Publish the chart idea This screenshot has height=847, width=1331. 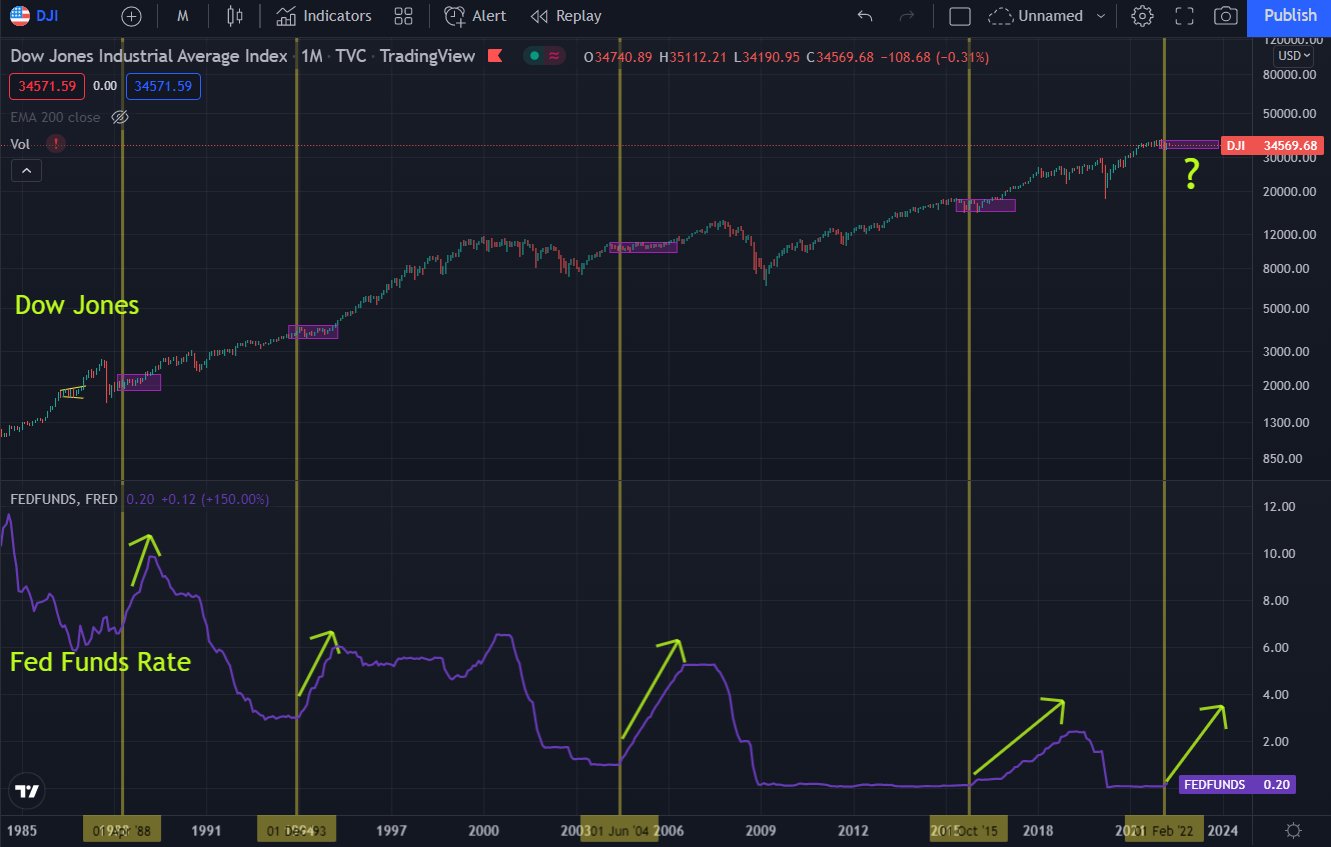point(1290,16)
